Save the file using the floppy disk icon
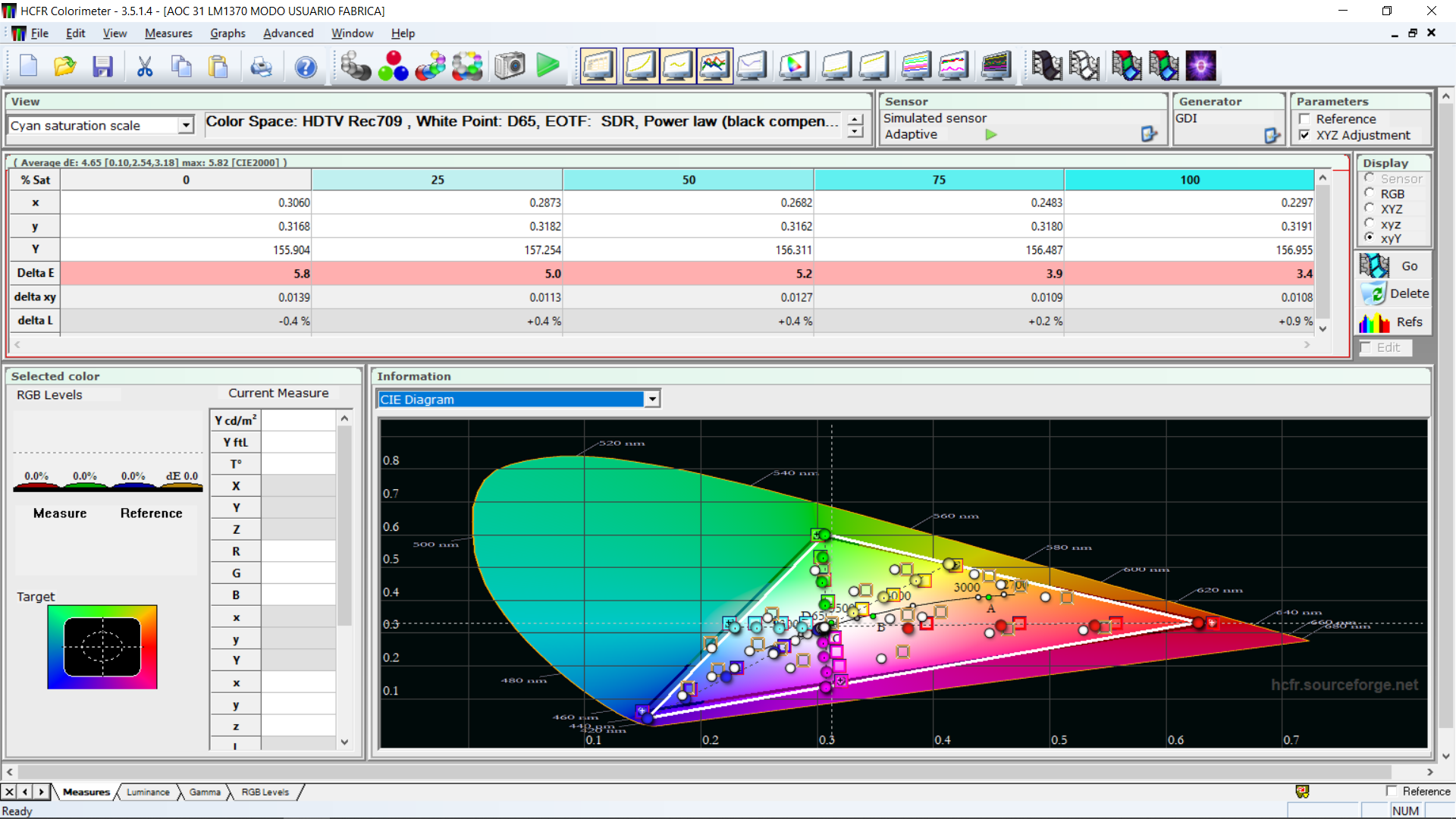The height and width of the screenshot is (819, 1456). (x=102, y=67)
